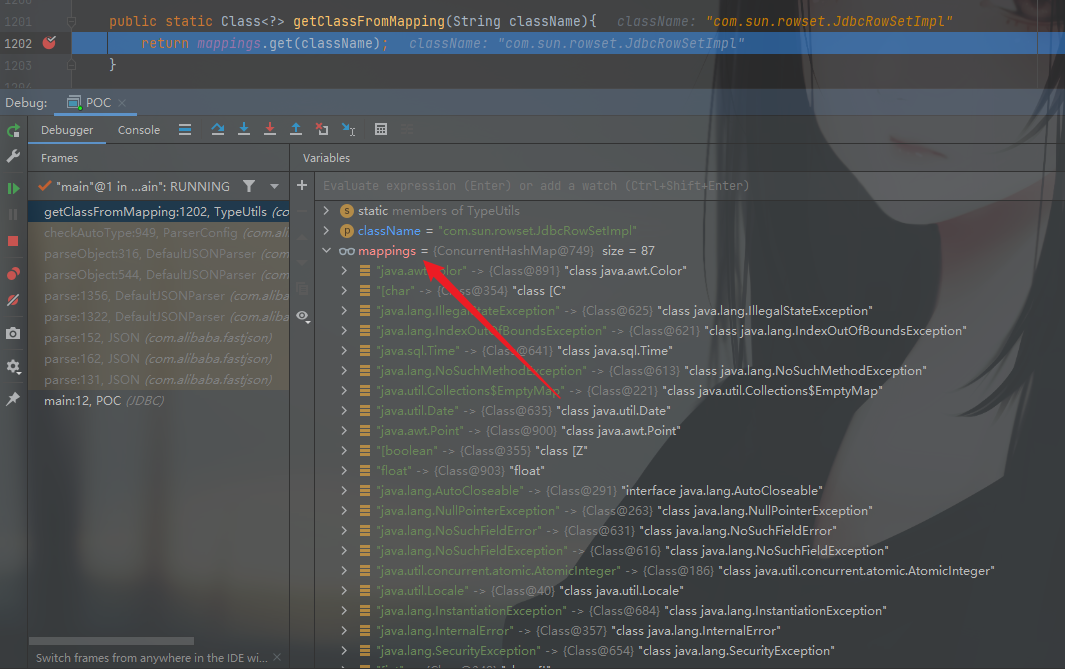1065x669 pixels.
Task: Expand the "float" map entry
Action: point(344,471)
